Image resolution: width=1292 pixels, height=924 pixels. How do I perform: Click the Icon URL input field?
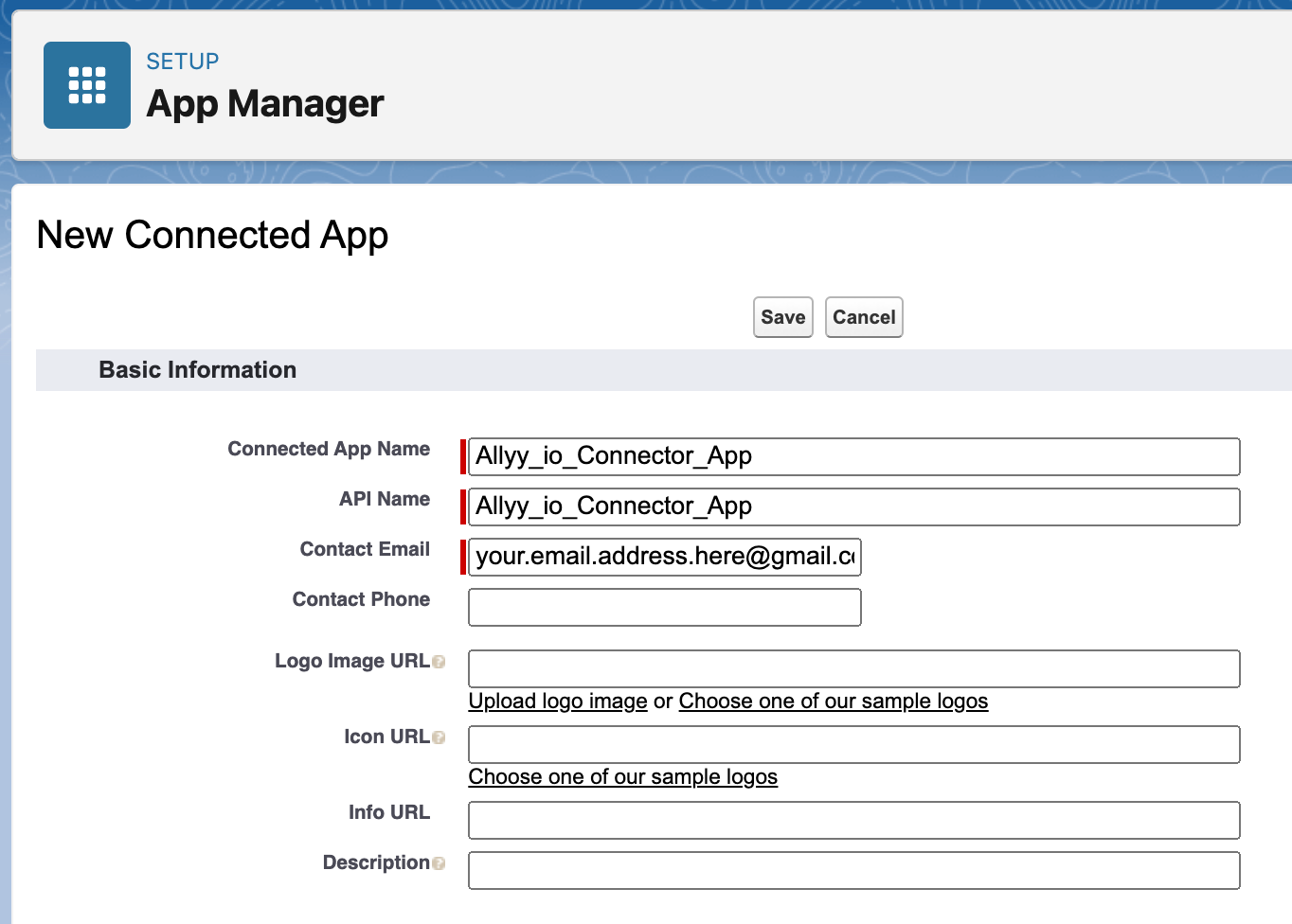coord(852,744)
